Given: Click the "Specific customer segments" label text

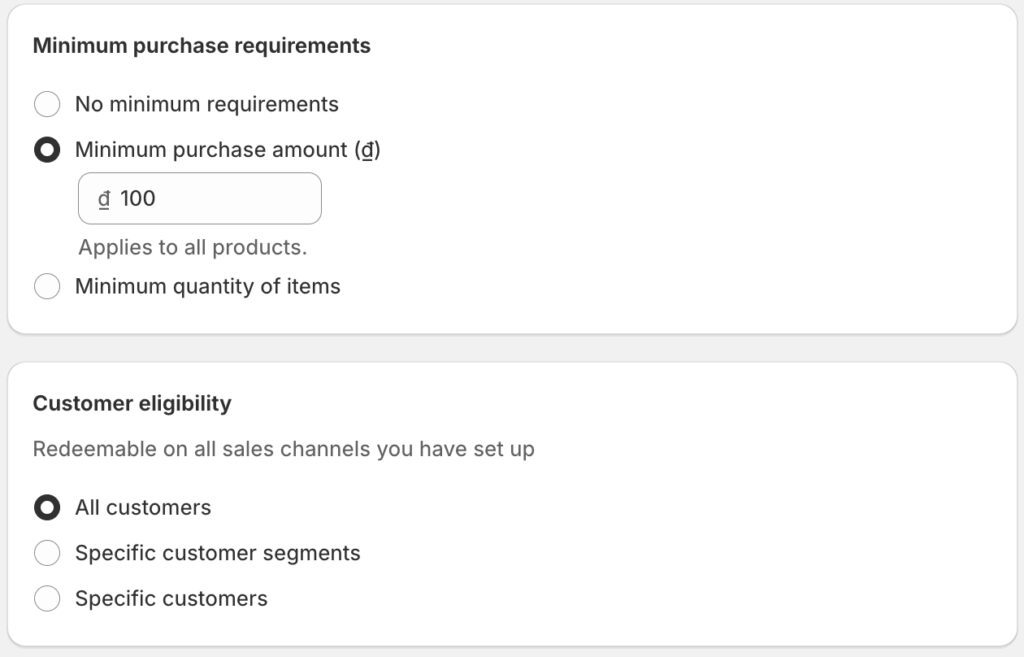Looking at the screenshot, I should (x=217, y=553).
